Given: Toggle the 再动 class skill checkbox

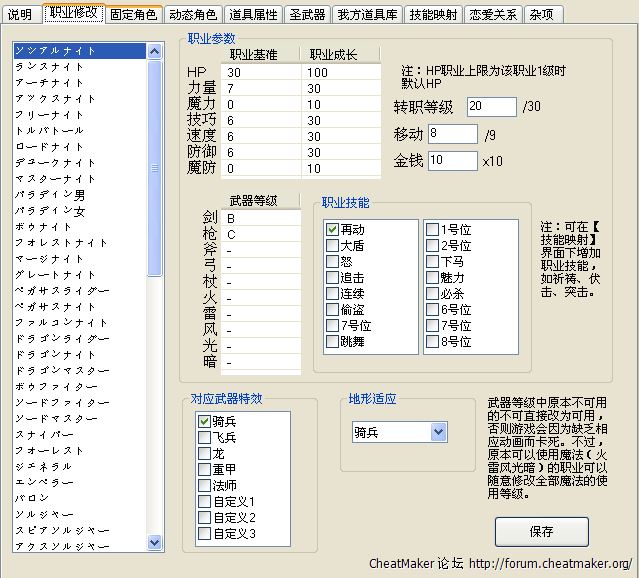Looking at the screenshot, I should 333,229.
